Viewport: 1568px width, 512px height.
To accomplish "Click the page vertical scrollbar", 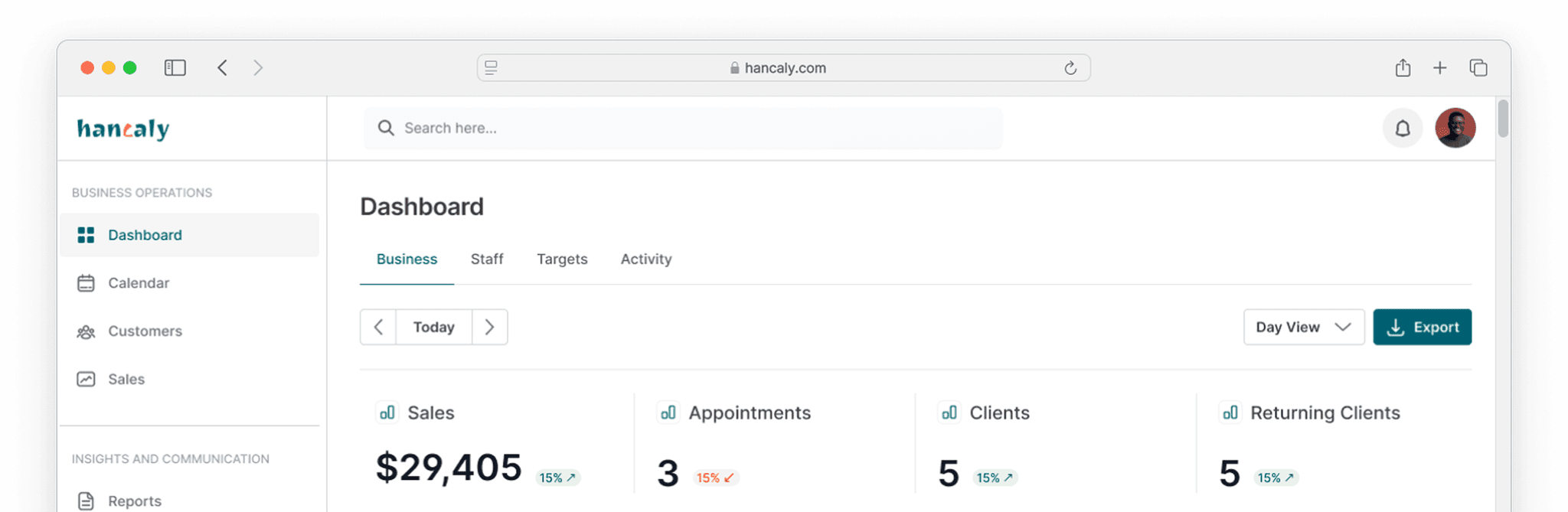I will tap(1503, 119).
